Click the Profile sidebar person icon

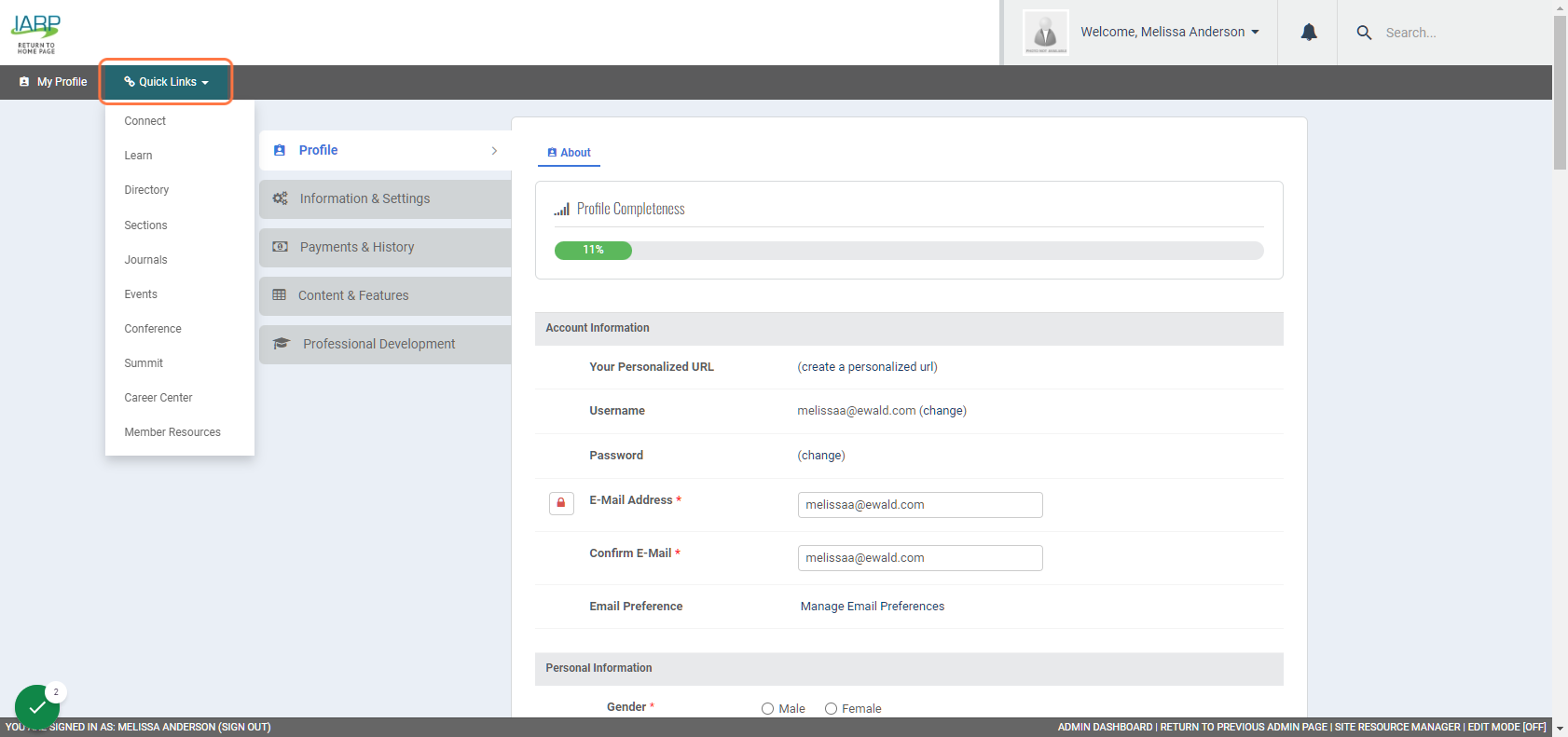click(280, 150)
